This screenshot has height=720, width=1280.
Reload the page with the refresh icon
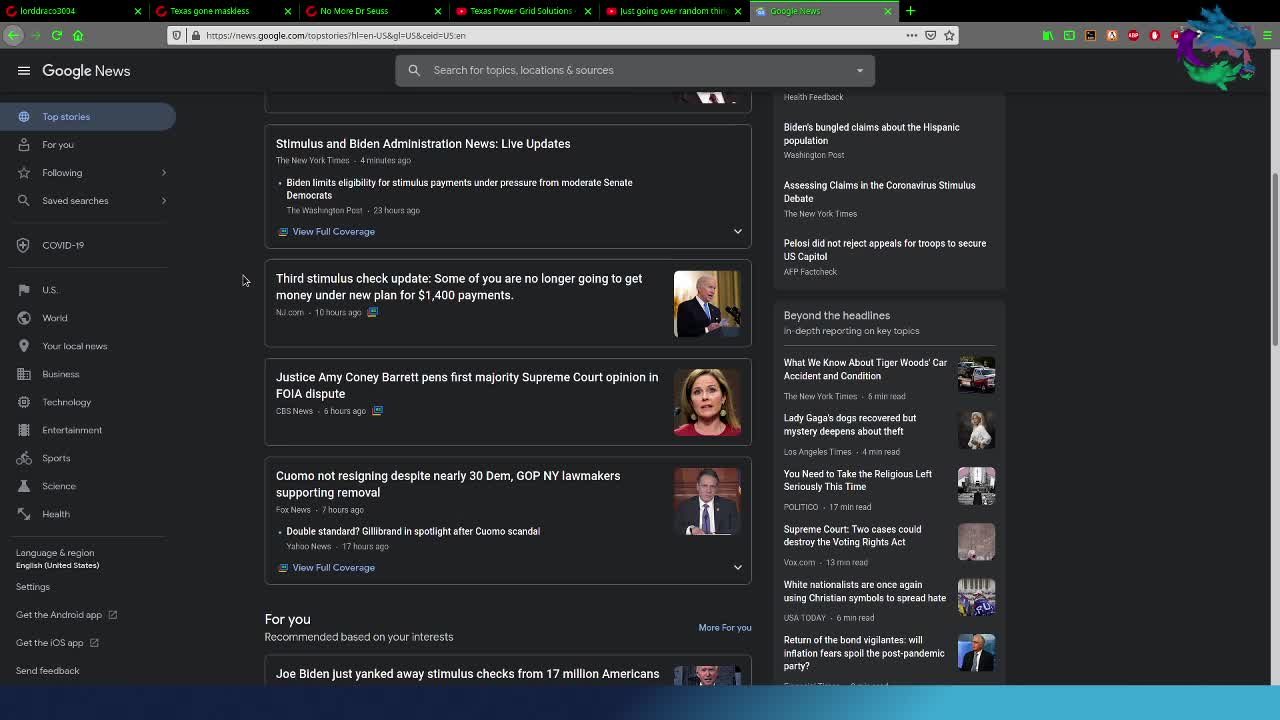coord(57,35)
